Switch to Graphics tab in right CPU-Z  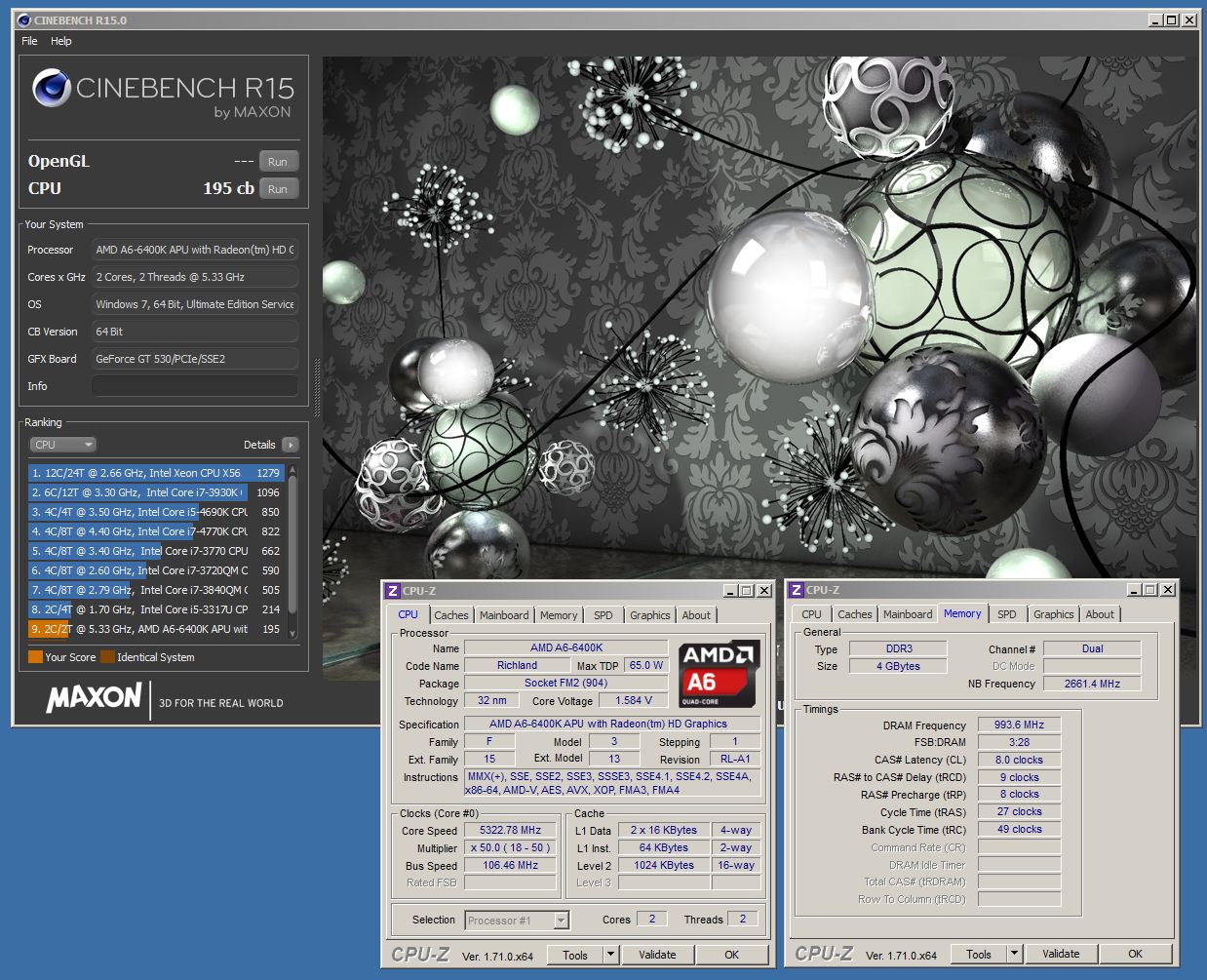point(1053,614)
